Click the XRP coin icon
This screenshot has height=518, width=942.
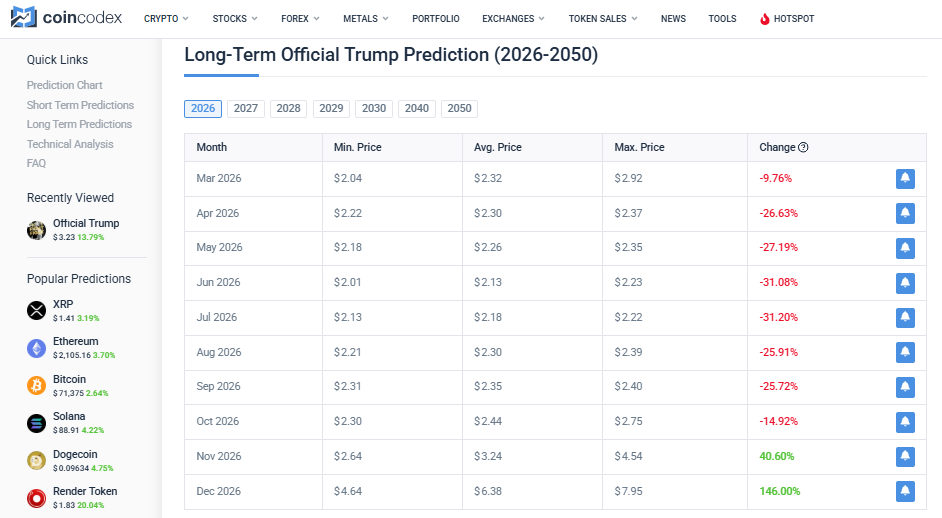point(37,310)
